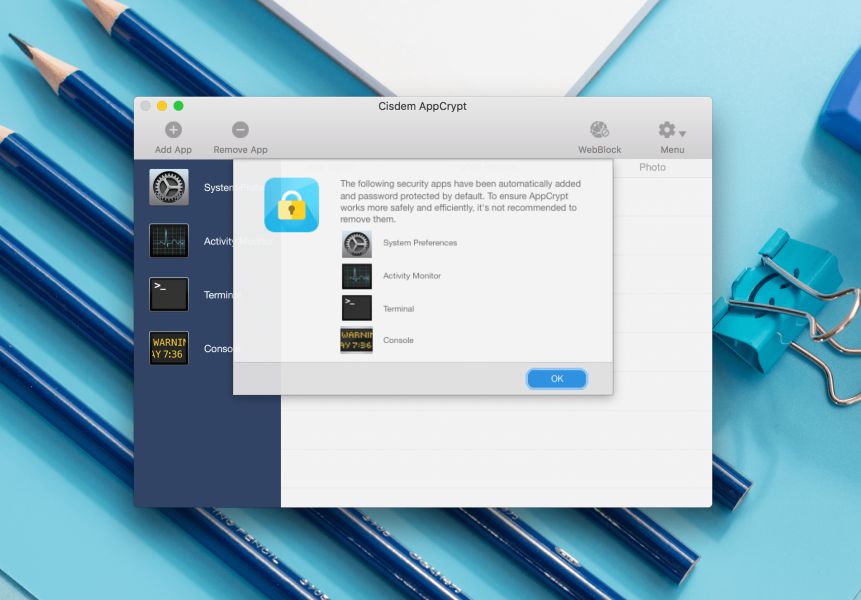This screenshot has width=861, height=600.
Task: Click the 'Console' label in dialog
Action: (398, 340)
